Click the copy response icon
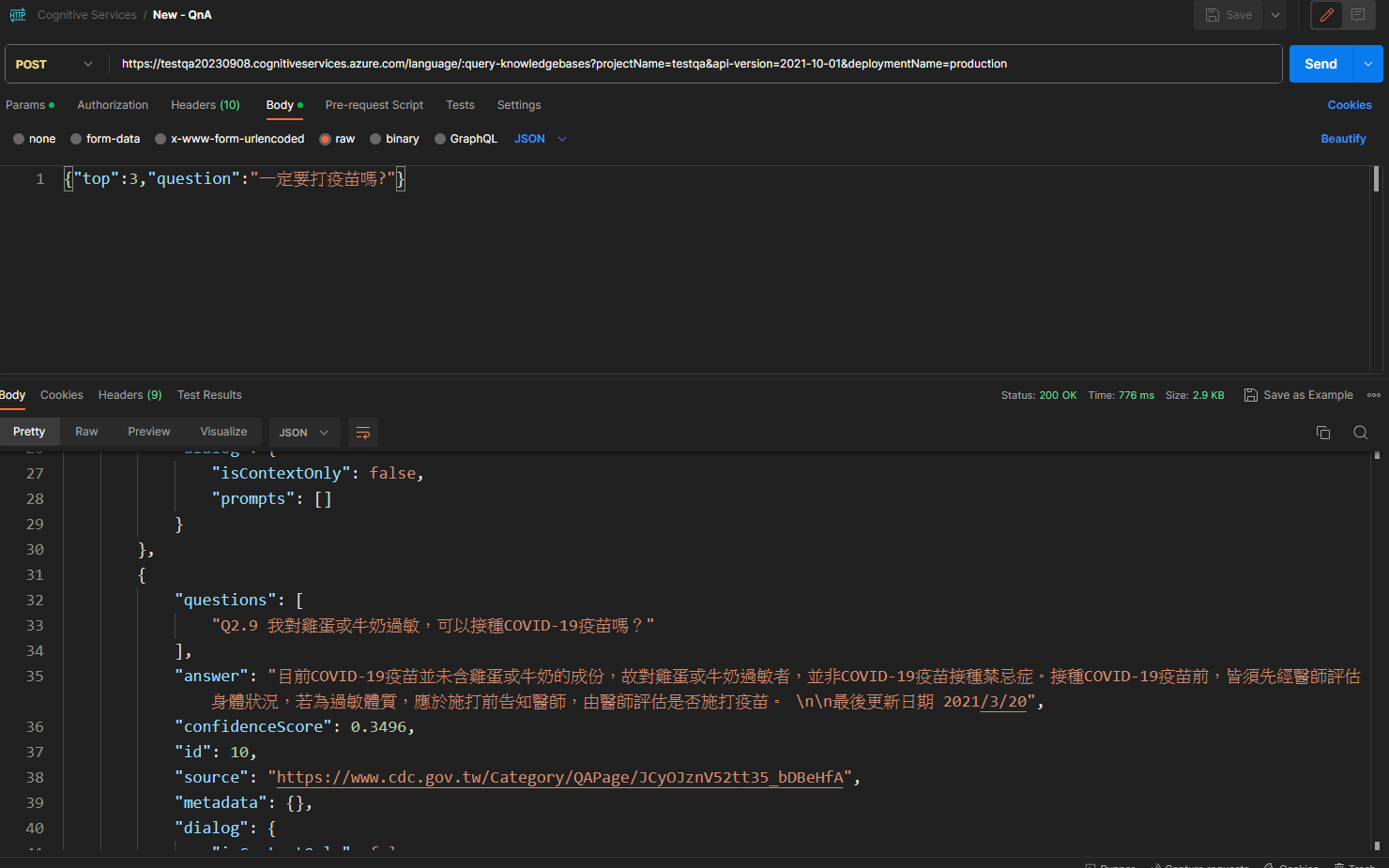 coord(1323,433)
